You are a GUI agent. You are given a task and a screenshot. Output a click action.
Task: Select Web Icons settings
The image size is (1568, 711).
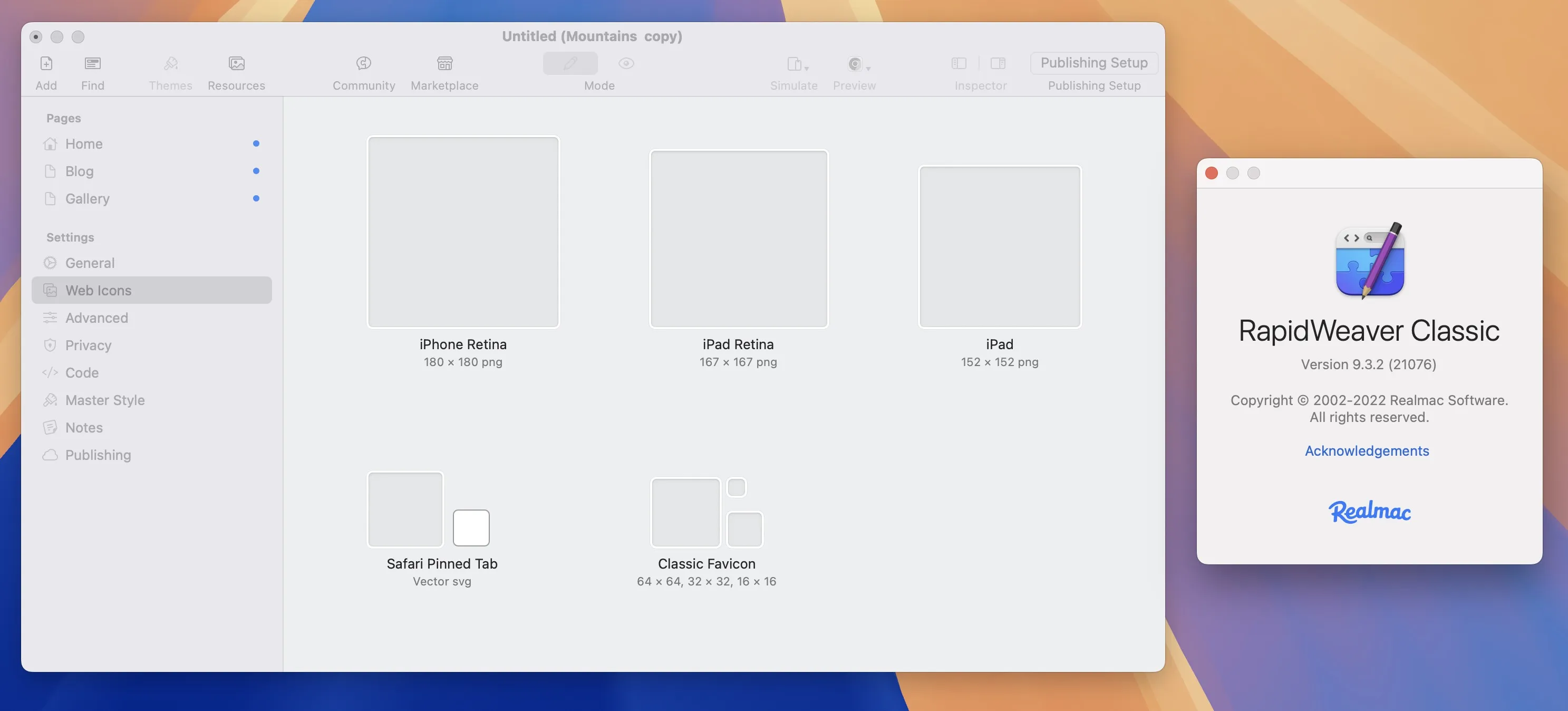[151, 291]
